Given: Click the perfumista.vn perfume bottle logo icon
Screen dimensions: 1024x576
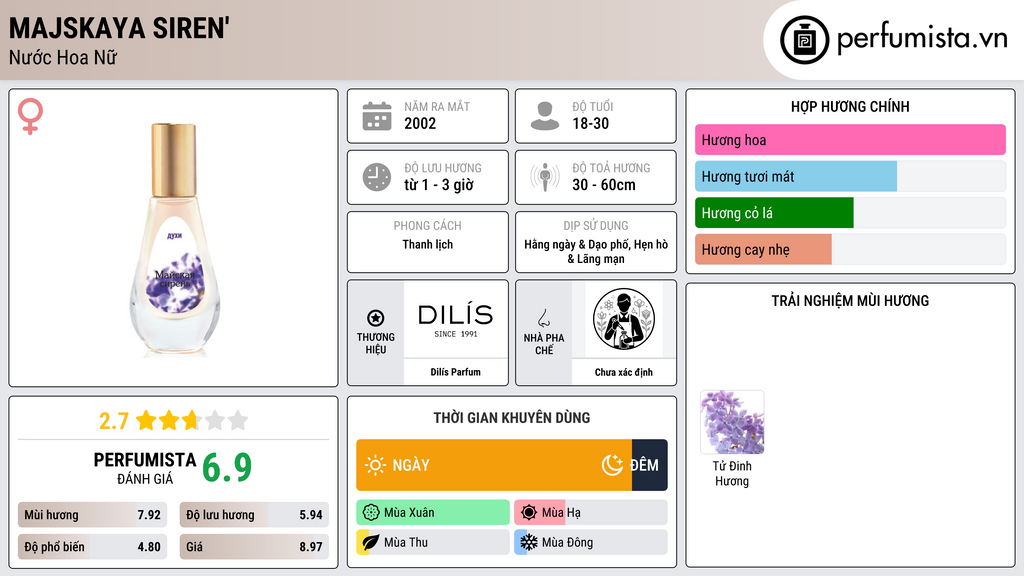Looking at the screenshot, I should click(804, 40).
